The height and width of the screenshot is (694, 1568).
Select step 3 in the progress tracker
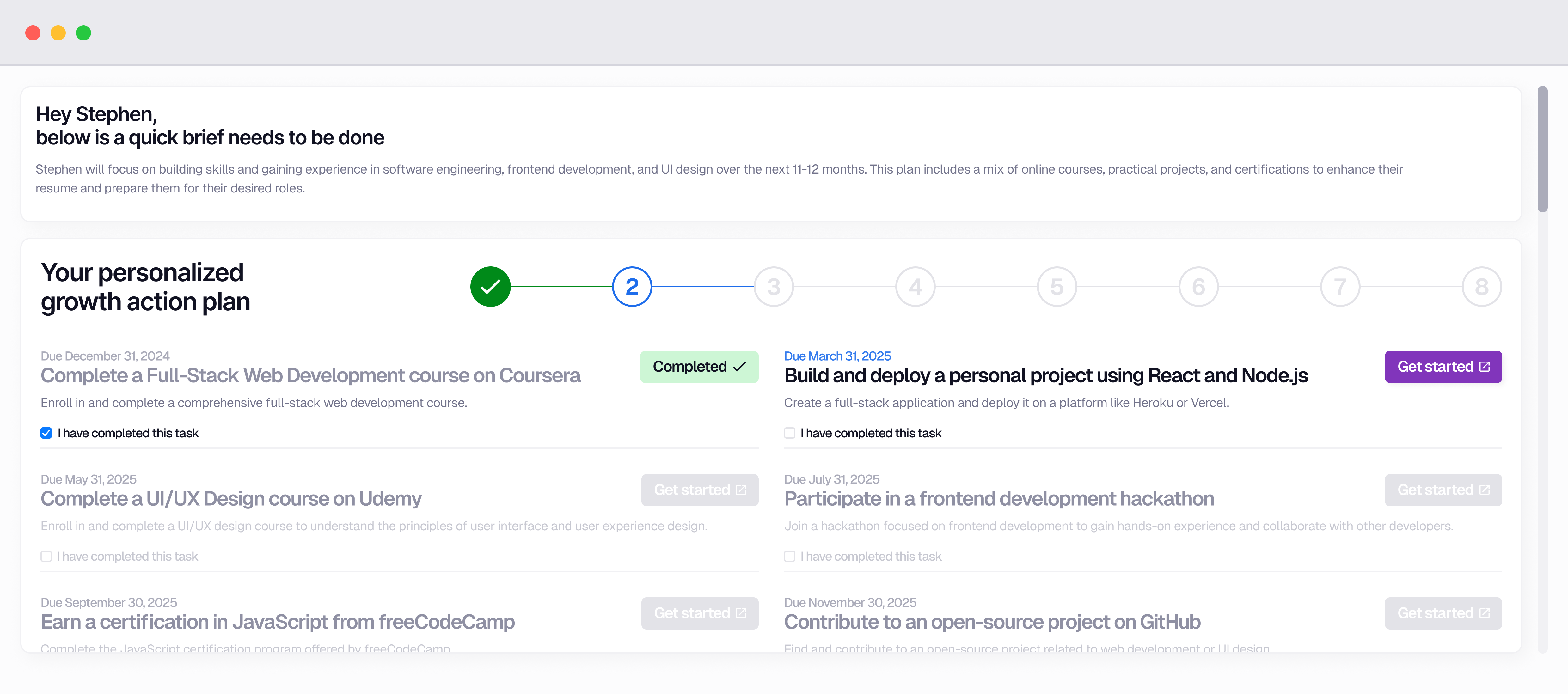click(774, 286)
